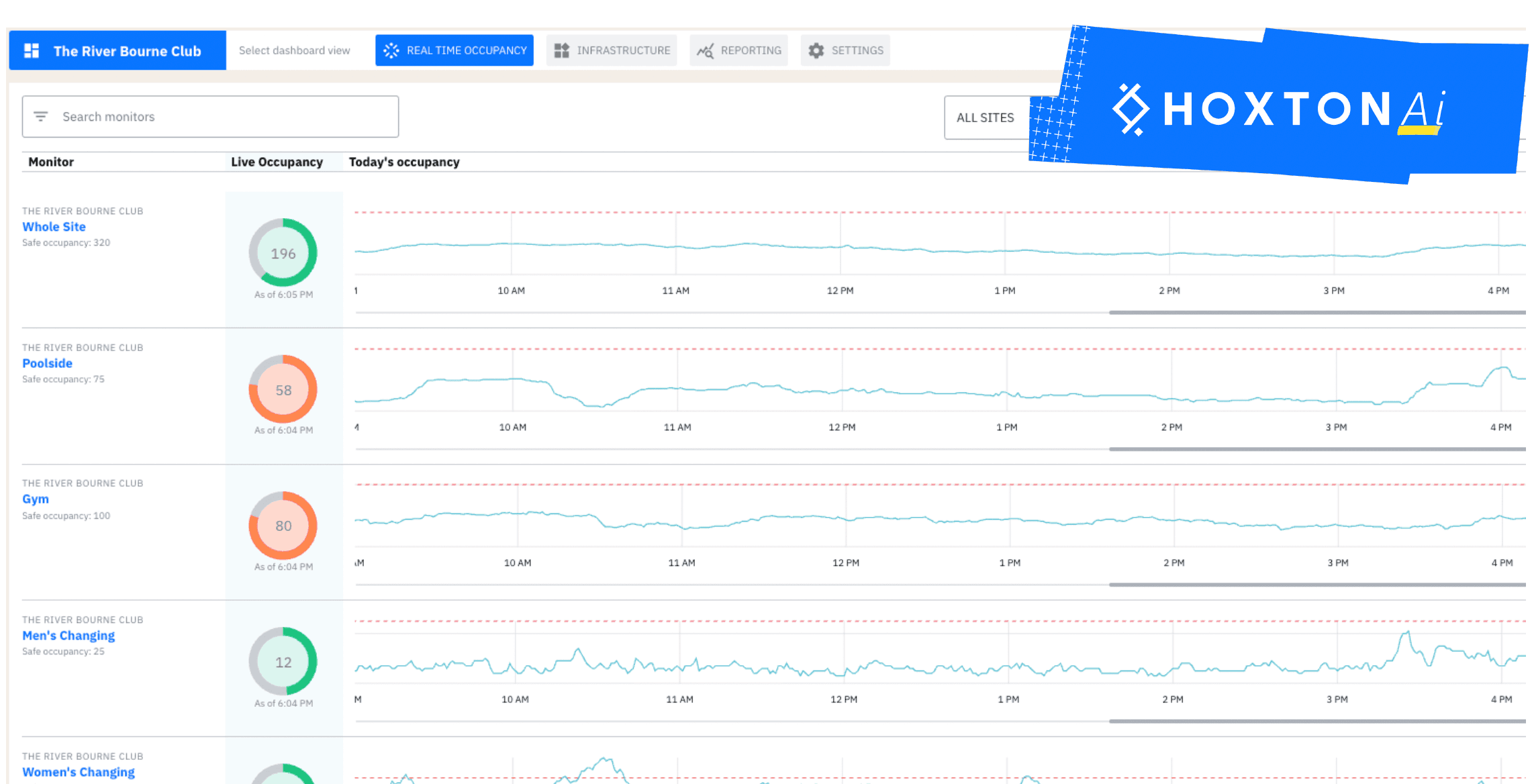Click the dashboard grid icon beside club name
The height and width of the screenshot is (784, 1532).
pos(32,51)
